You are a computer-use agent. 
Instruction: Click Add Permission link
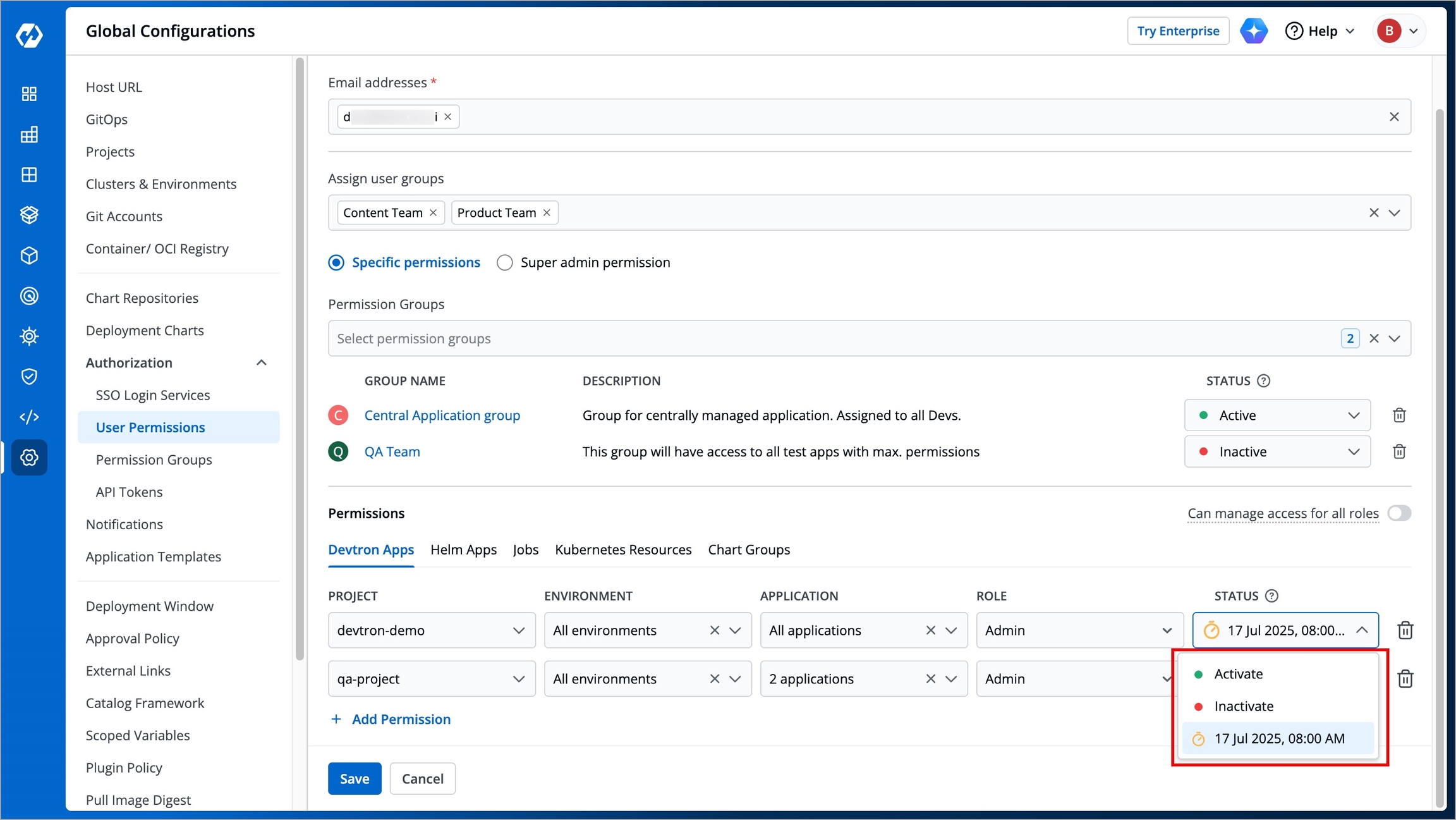(x=391, y=719)
